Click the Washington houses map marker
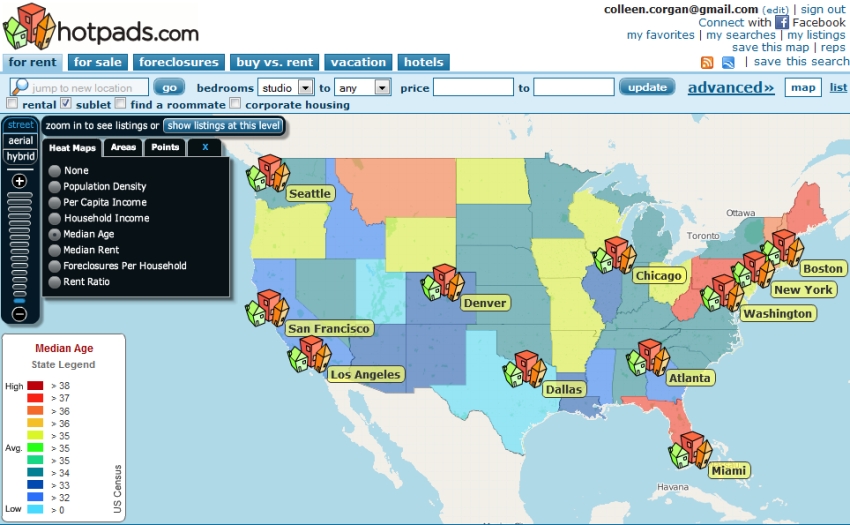Image resolution: width=850 pixels, height=525 pixels. [722, 292]
